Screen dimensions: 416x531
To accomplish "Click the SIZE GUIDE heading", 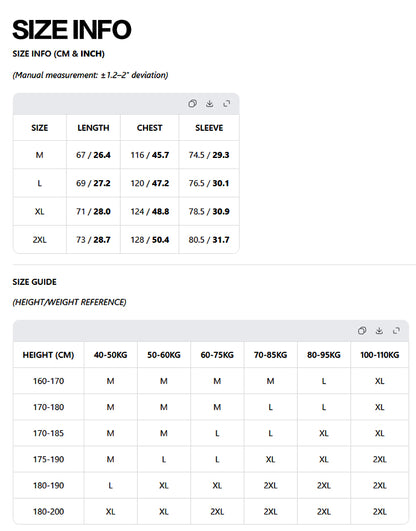I will point(35,282).
